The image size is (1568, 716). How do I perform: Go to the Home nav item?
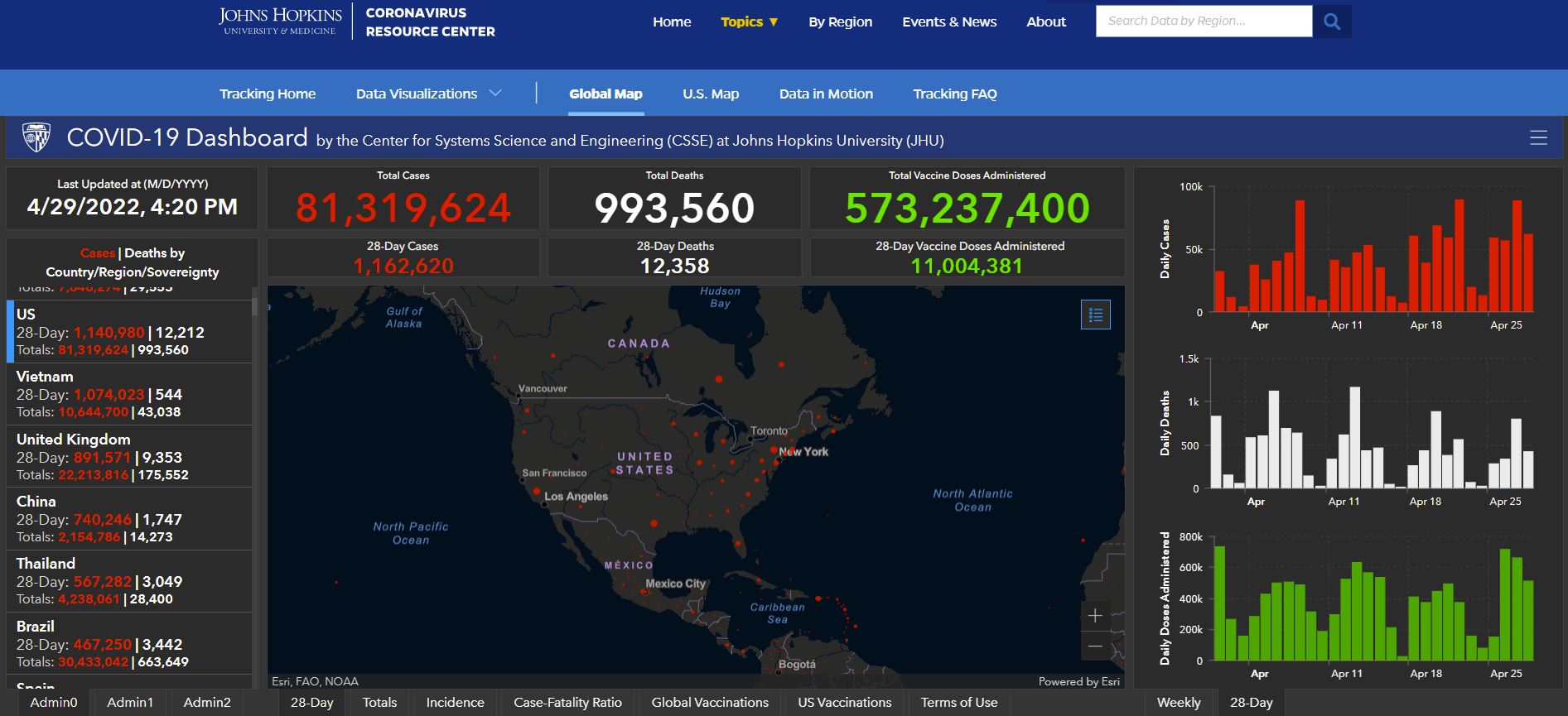click(x=672, y=22)
